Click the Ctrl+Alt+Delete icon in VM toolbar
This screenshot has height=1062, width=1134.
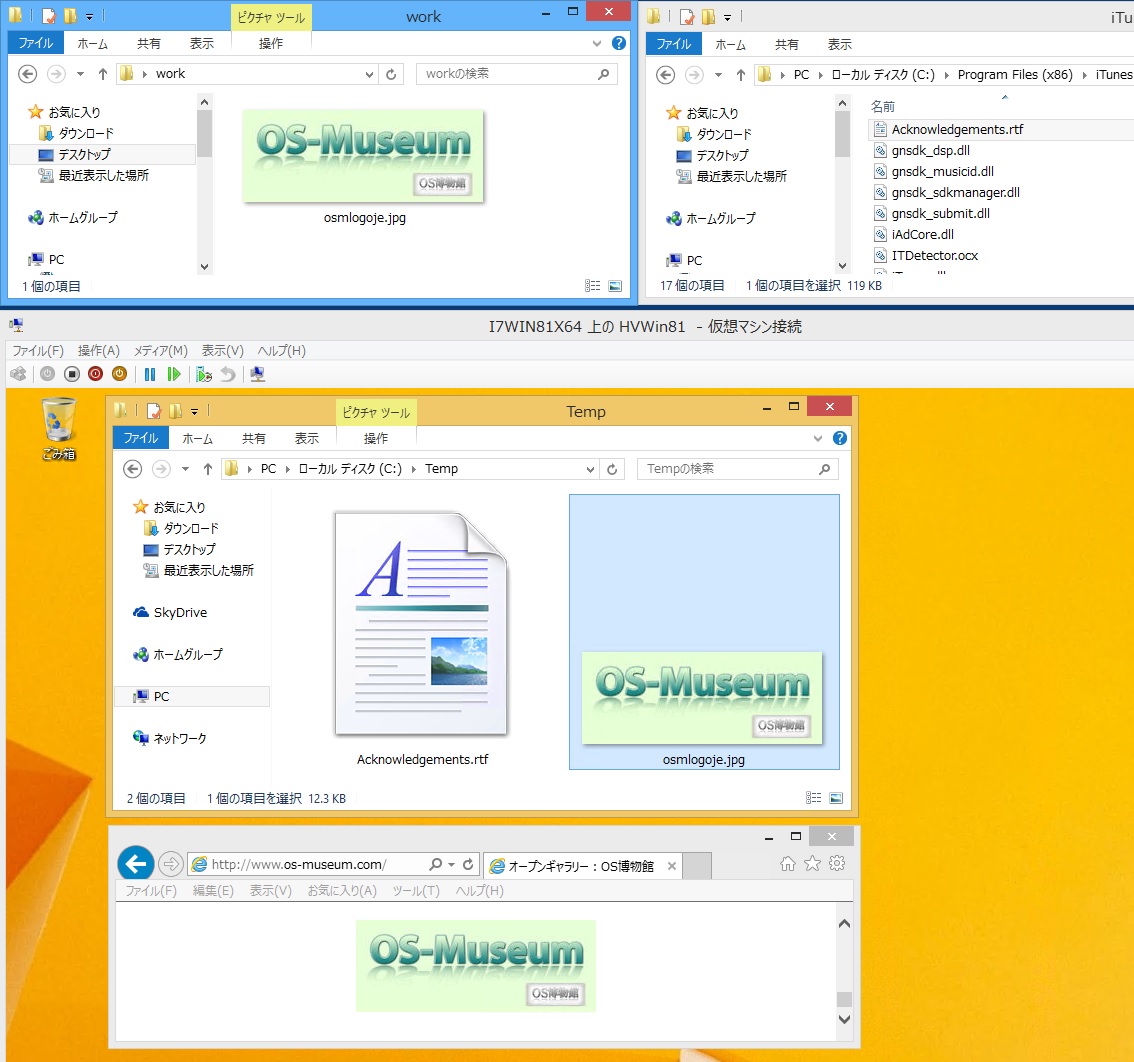coord(18,374)
